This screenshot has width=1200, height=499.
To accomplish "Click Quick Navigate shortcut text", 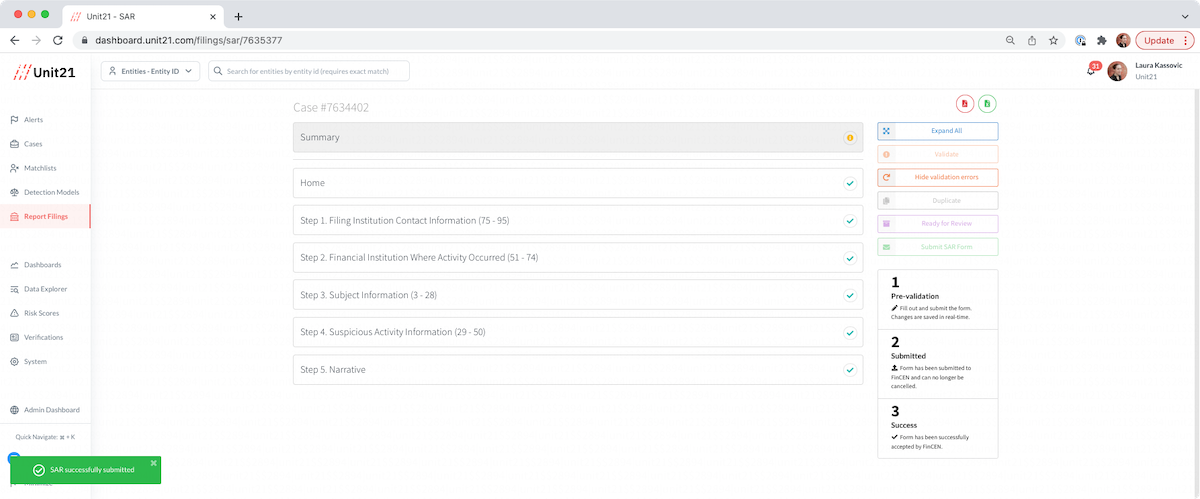I will pyautogui.click(x=45, y=437).
